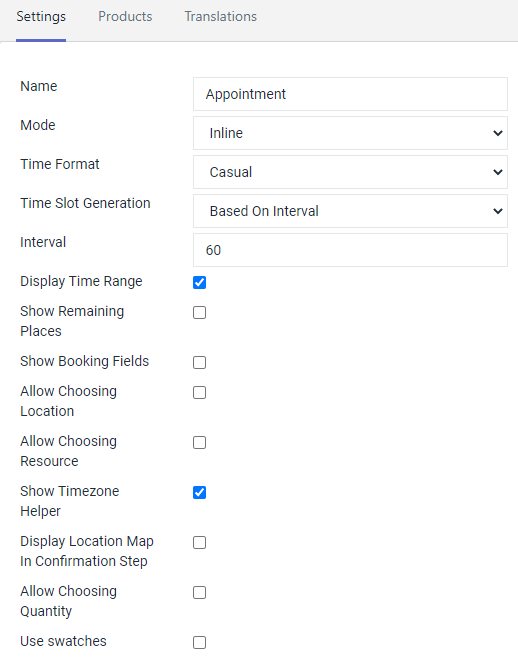Image resolution: width=518 pixels, height=663 pixels.
Task: Select the Settings tab
Action: [x=41, y=16]
